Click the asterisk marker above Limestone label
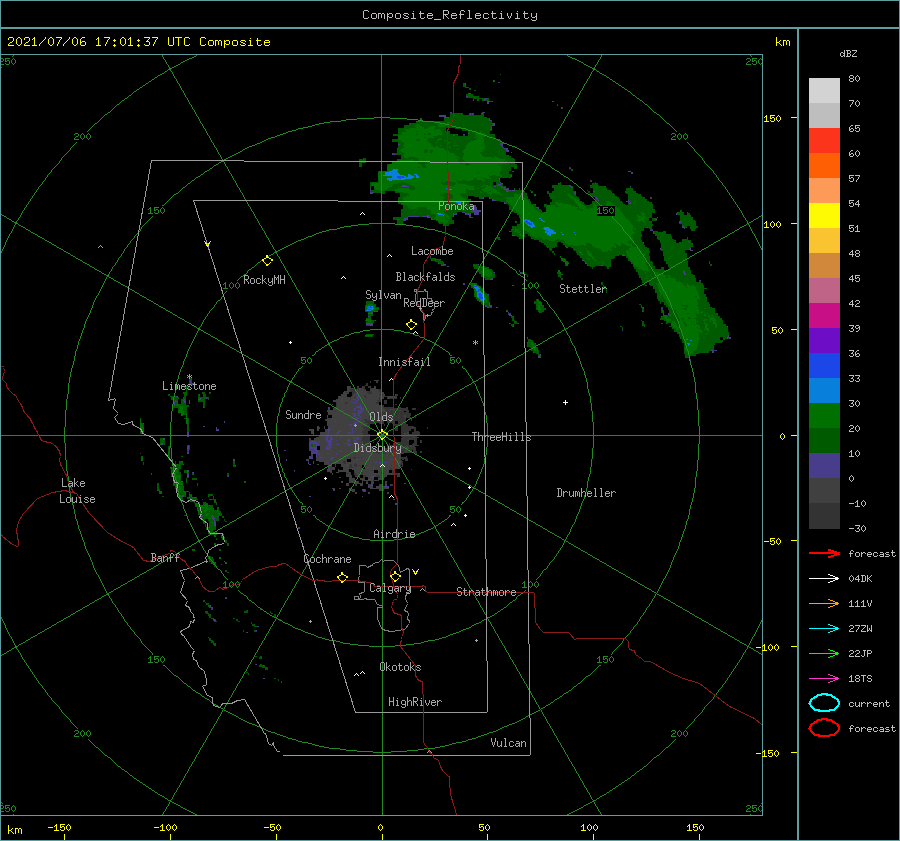900x841 pixels. [189, 377]
